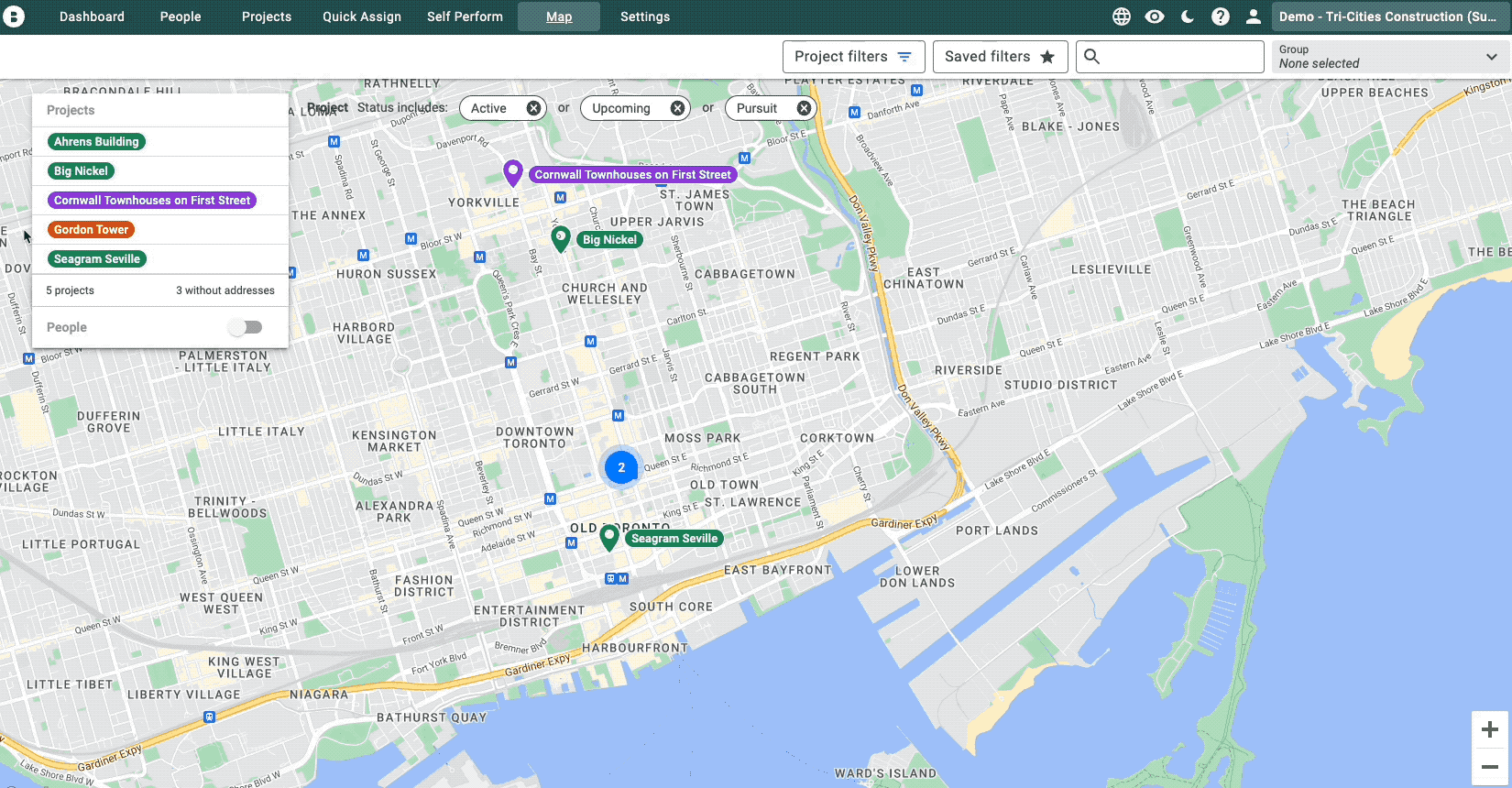Click the '3 without addresses' text
Screen dimensions: 1512x788
(x=225, y=290)
